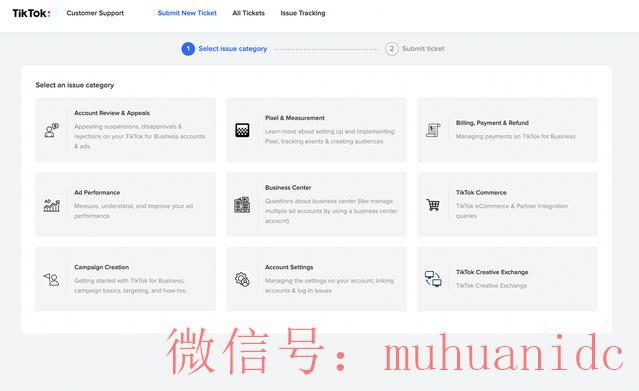Click 'Getting started with TikTok' description
Image resolution: width=639 pixels, height=391 pixels.
130,285
